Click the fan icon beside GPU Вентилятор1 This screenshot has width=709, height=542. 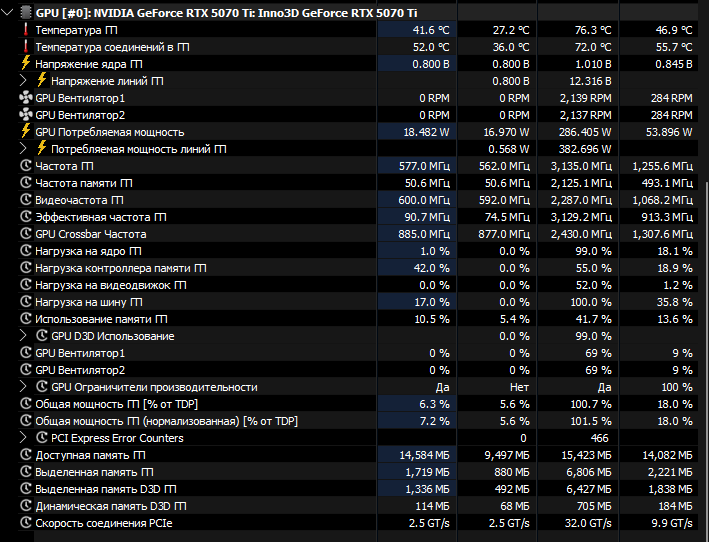coord(26,98)
